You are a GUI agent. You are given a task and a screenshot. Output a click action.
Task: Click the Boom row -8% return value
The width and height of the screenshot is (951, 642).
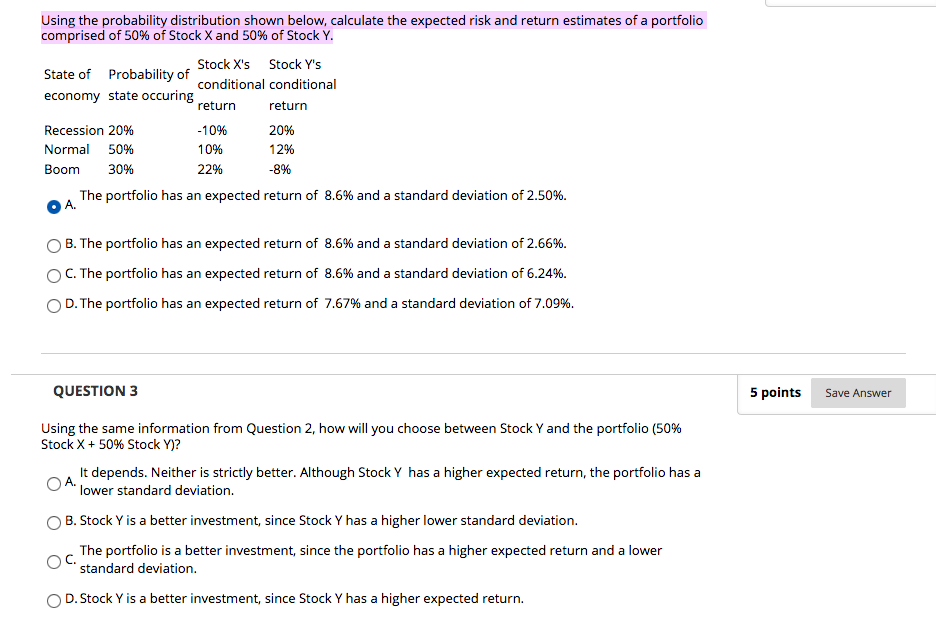tap(280, 169)
